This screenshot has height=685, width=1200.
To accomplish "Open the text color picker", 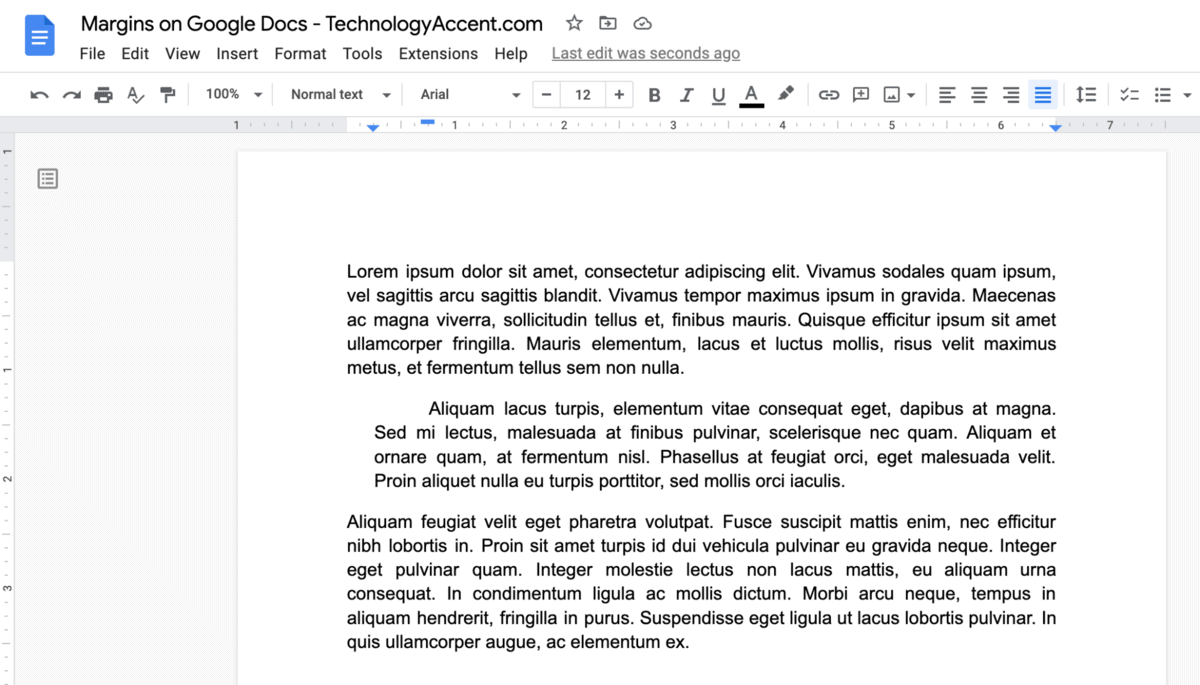I will tap(751, 94).
